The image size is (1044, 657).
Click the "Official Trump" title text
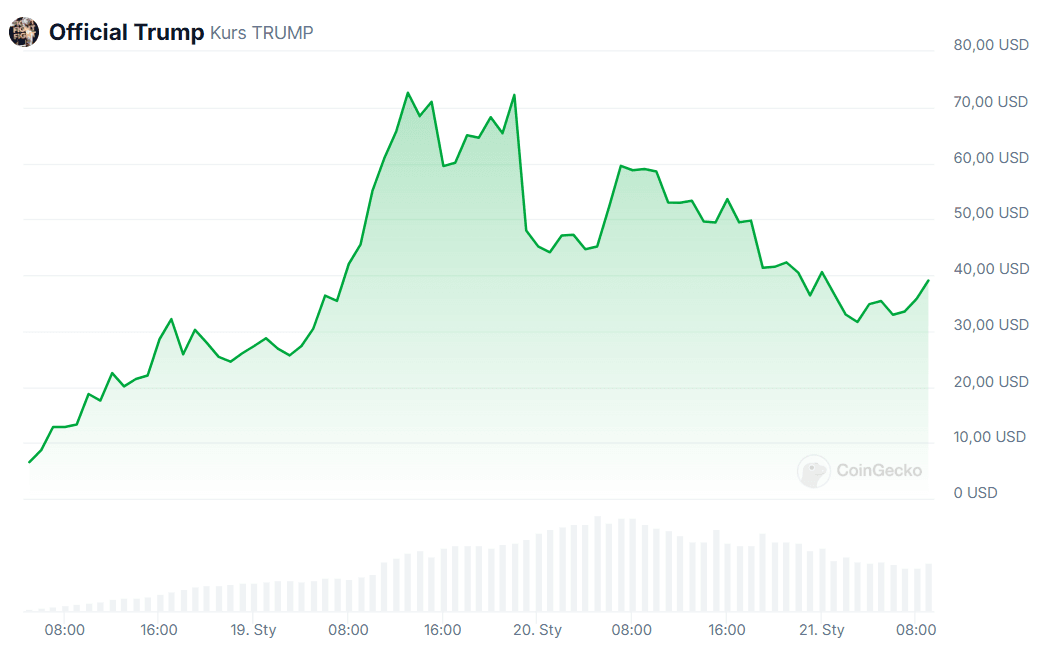[126, 32]
